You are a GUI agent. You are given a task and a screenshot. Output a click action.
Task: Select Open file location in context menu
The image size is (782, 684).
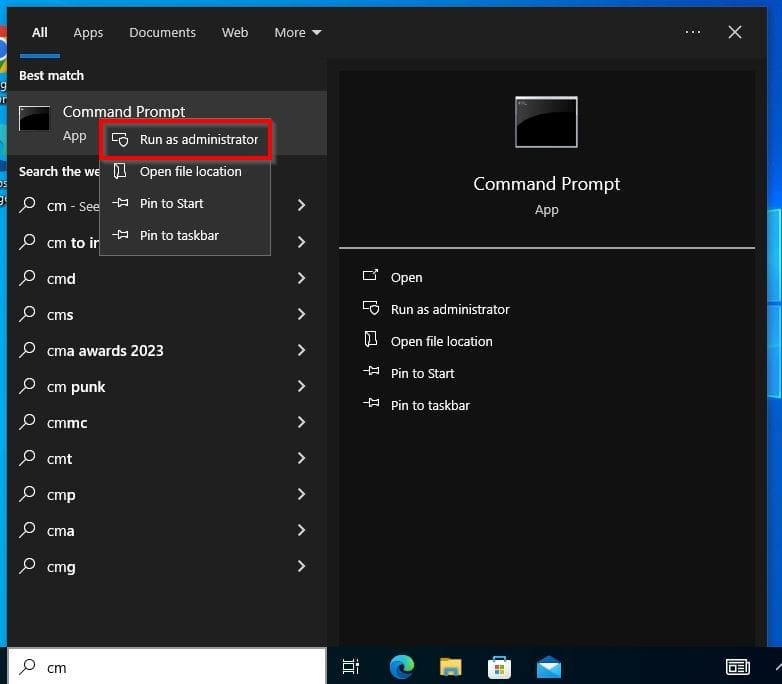190,172
